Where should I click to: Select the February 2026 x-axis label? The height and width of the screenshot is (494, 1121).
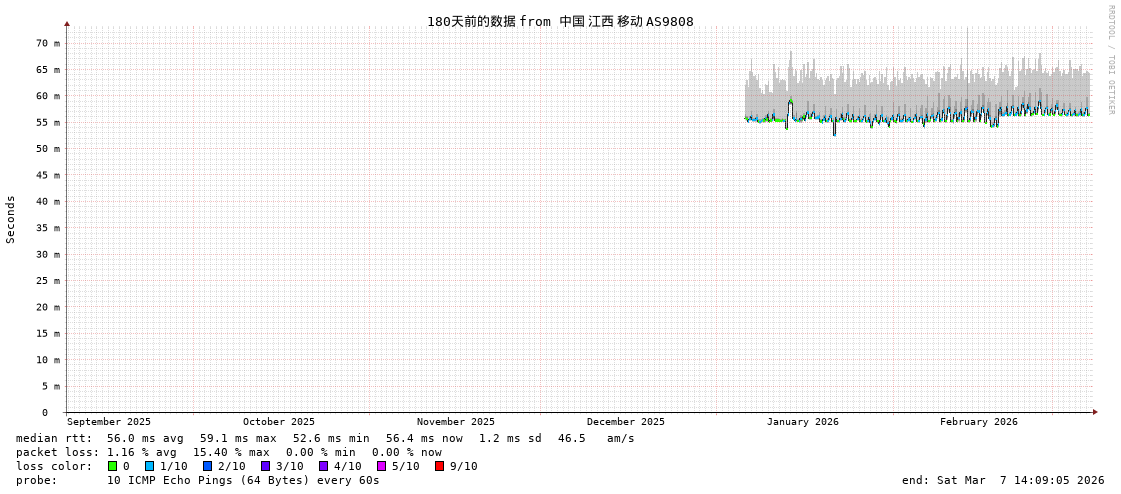(x=978, y=422)
